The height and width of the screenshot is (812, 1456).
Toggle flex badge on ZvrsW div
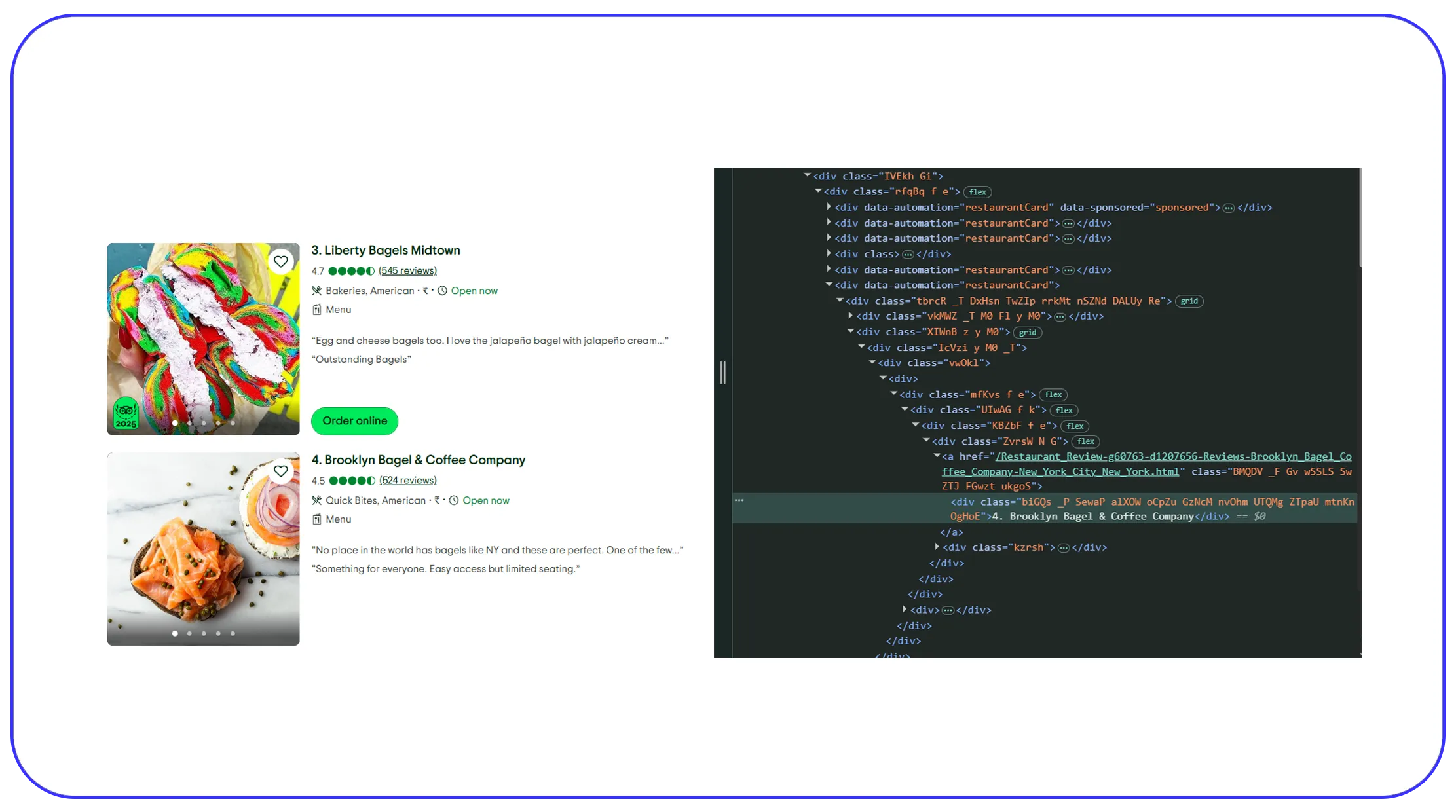tap(1086, 441)
